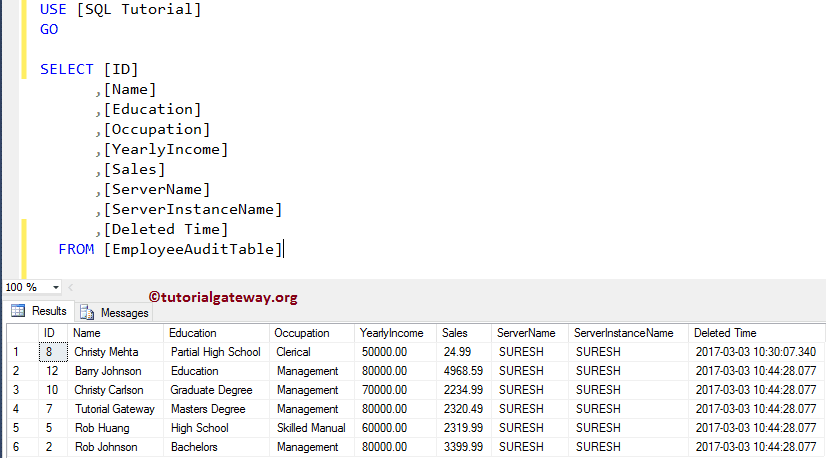Click the 3399.99 sales cell

(464, 447)
